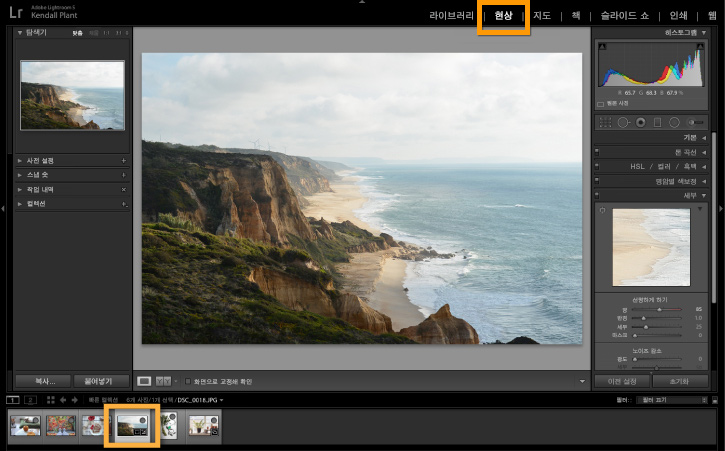
Task: Expand the 사전 설정 presets panel
Action: pos(20,161)
